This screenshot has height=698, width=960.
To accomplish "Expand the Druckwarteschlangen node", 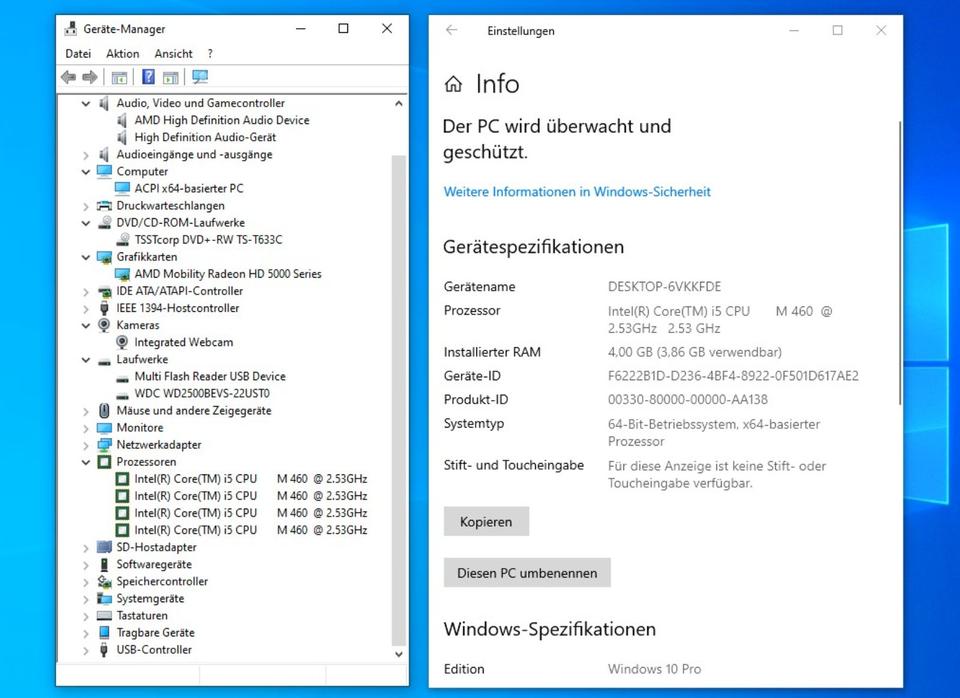I will (x=86, y=206).
